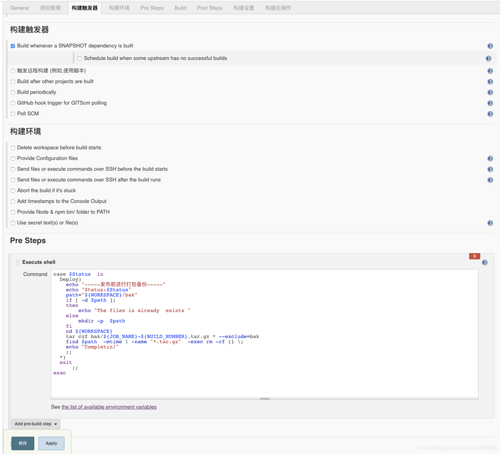Switch to the 构建后操作 tab

[x=278, y=8]
